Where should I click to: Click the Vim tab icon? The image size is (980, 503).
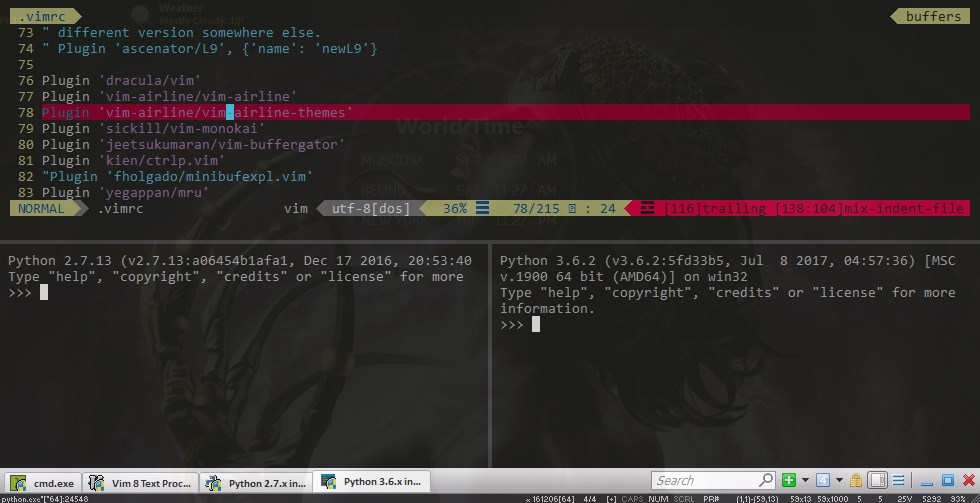(x=96, y=482)
